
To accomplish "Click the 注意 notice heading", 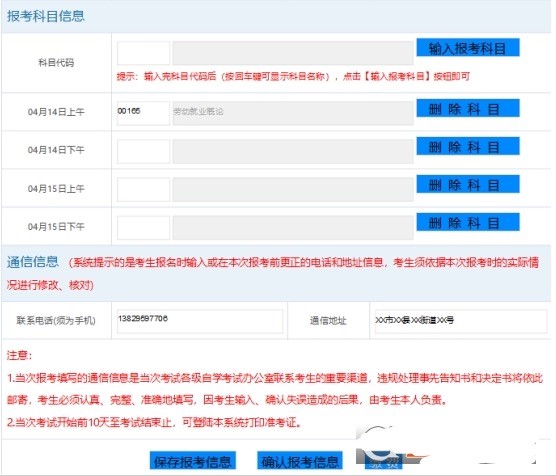I will 19,355.
